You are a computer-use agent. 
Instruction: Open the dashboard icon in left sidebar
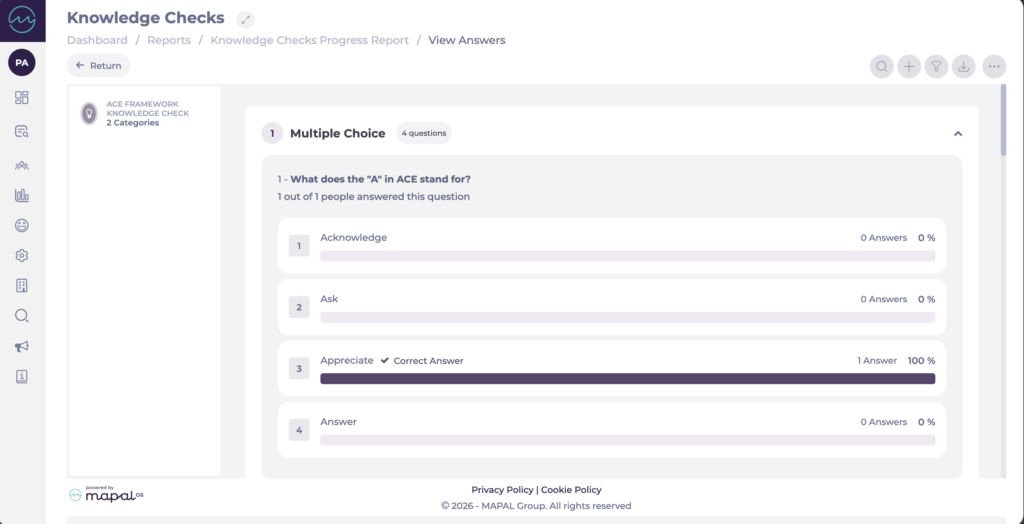[22, 98]
